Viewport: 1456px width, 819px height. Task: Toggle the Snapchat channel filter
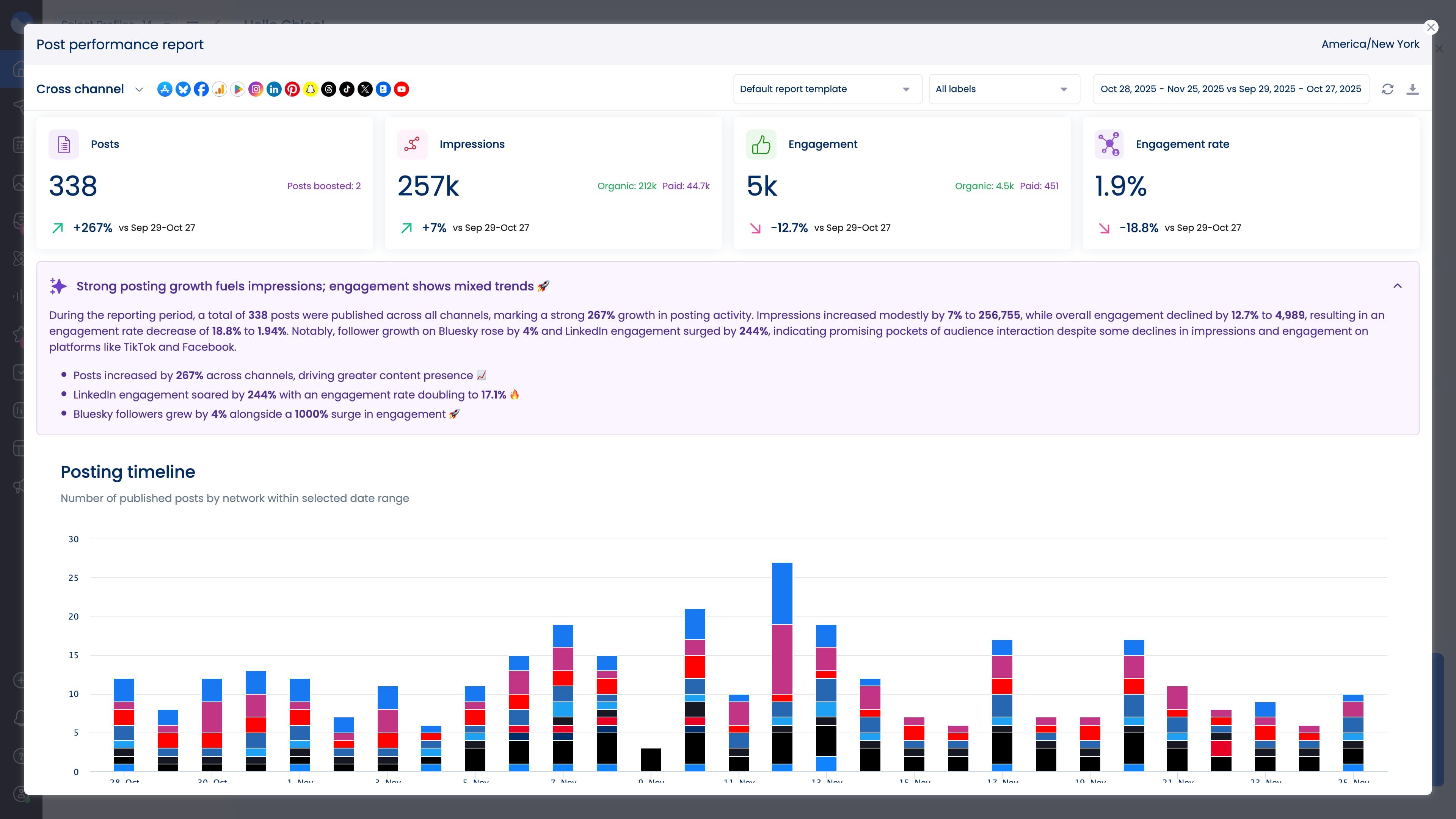point(310,89)
